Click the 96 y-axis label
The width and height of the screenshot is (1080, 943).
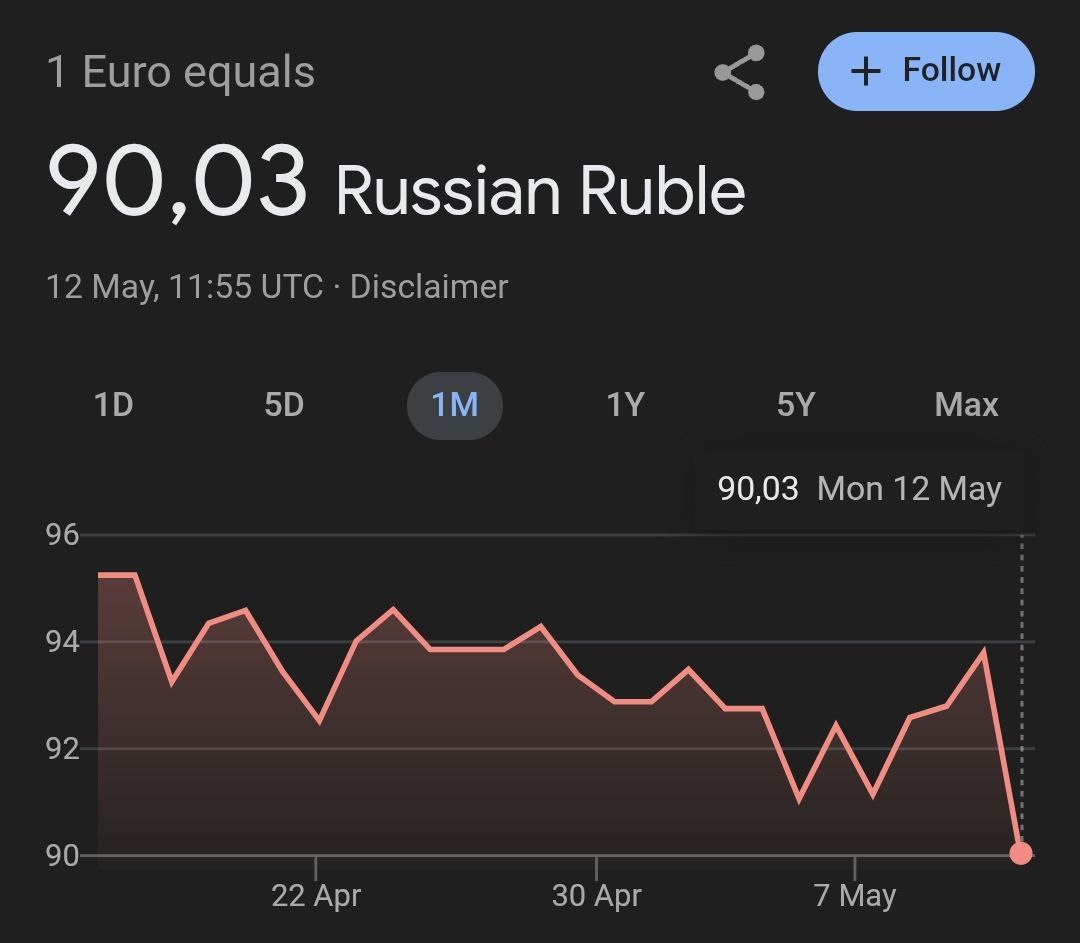(62, 535)
